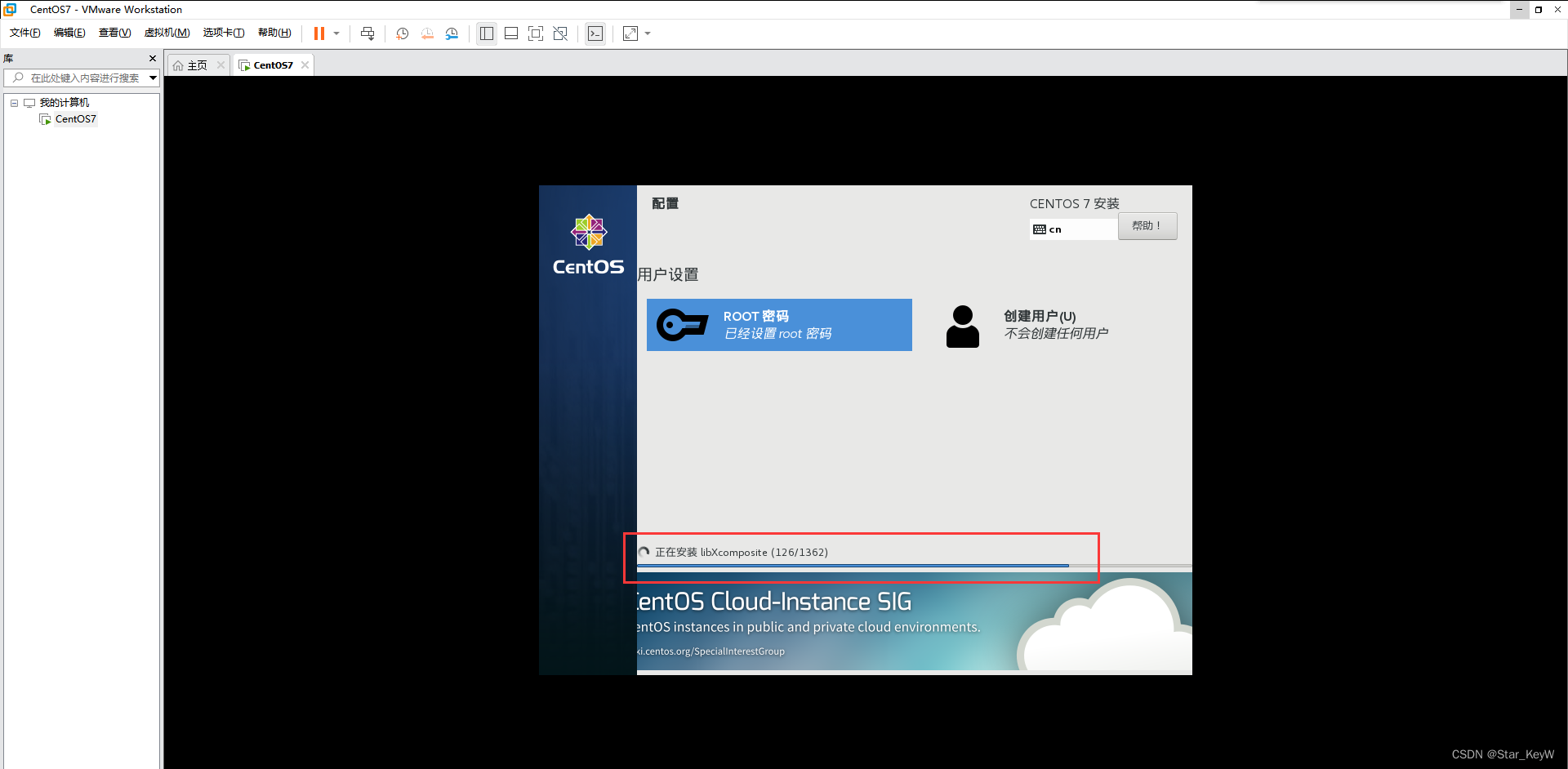Toggle the console view icon

[x=595, y=33]
